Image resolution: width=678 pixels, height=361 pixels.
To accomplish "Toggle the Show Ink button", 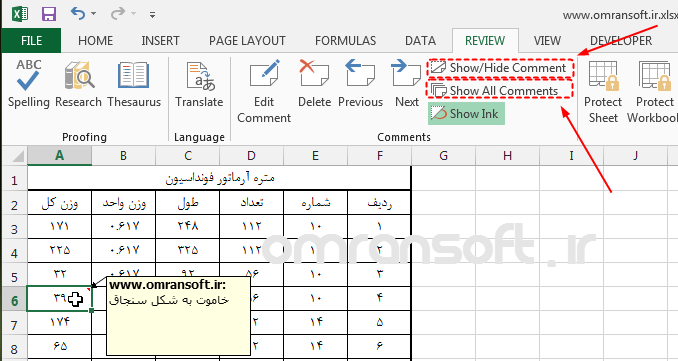I will point(466,114).
